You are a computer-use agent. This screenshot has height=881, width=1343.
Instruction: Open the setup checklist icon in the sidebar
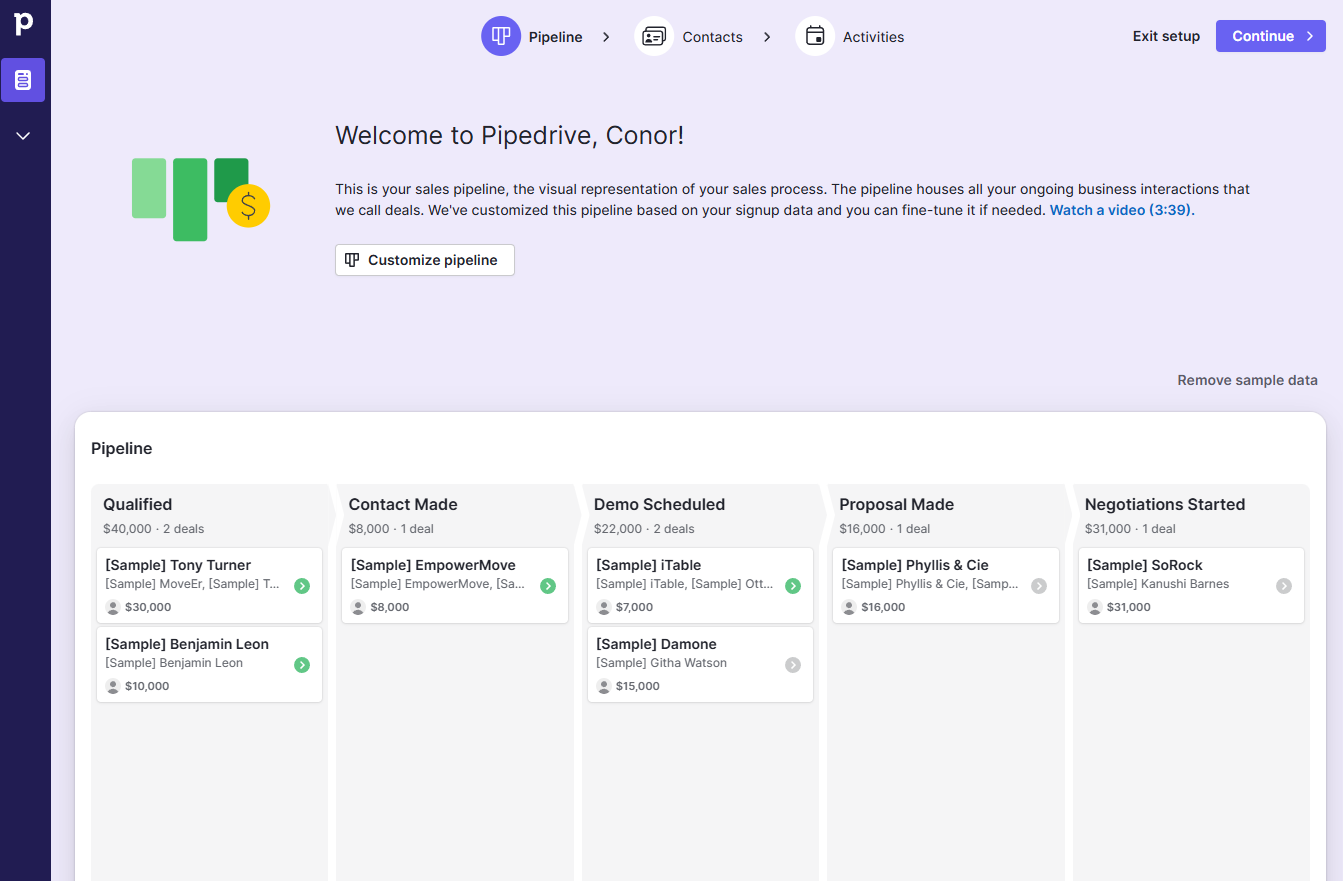tap(23, 80)
